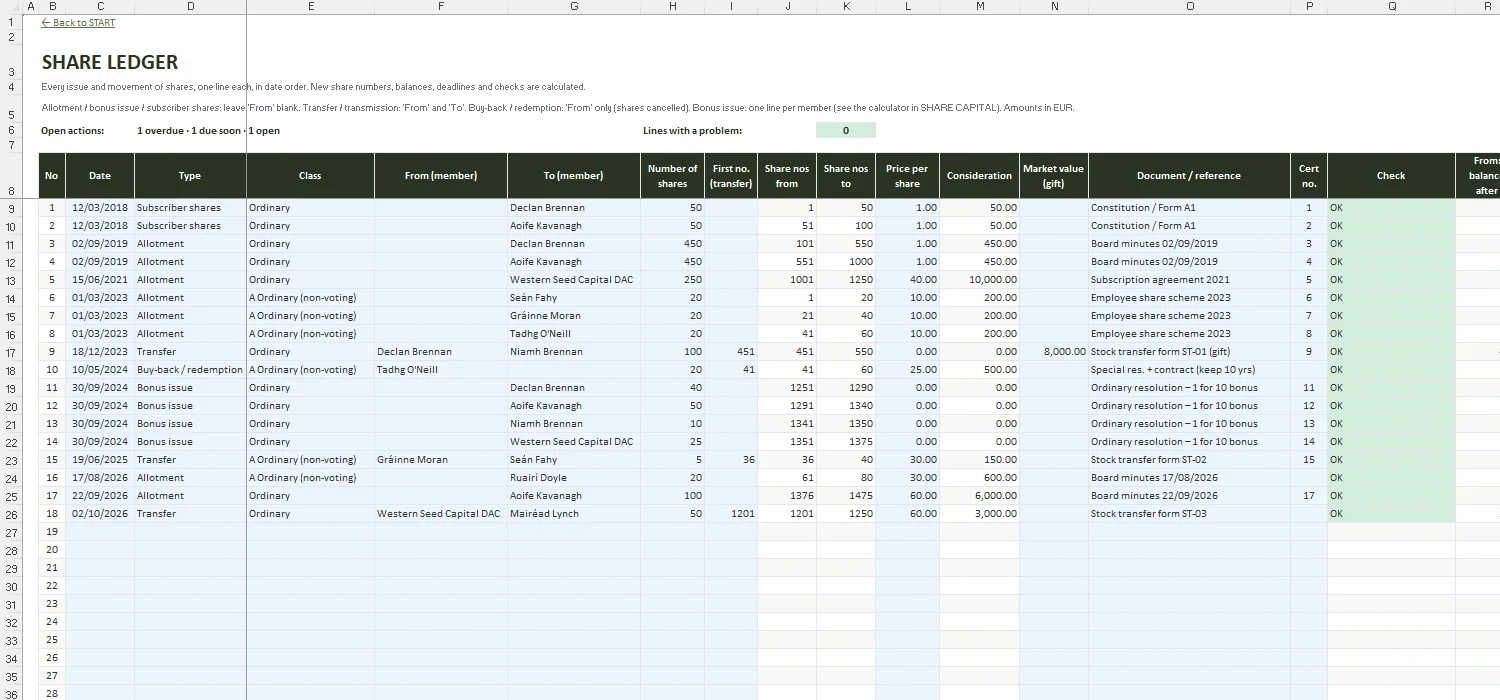
Task: Select the date cell 02/10/2026
Action: (100, 514)
